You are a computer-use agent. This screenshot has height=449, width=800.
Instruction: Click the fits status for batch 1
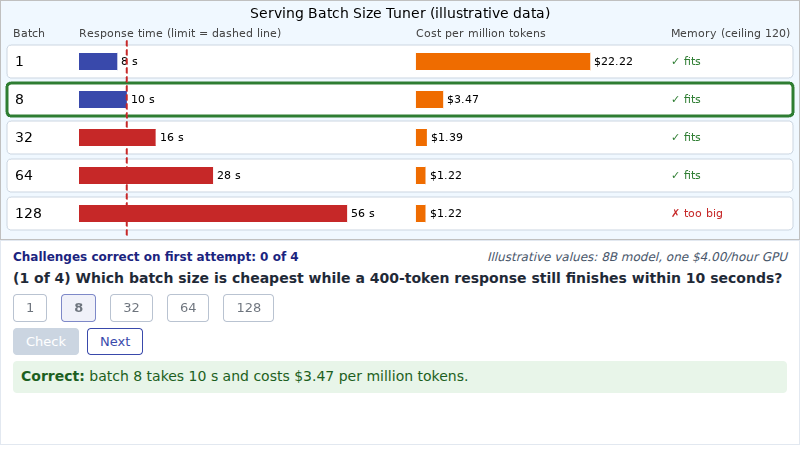[686, 61]
